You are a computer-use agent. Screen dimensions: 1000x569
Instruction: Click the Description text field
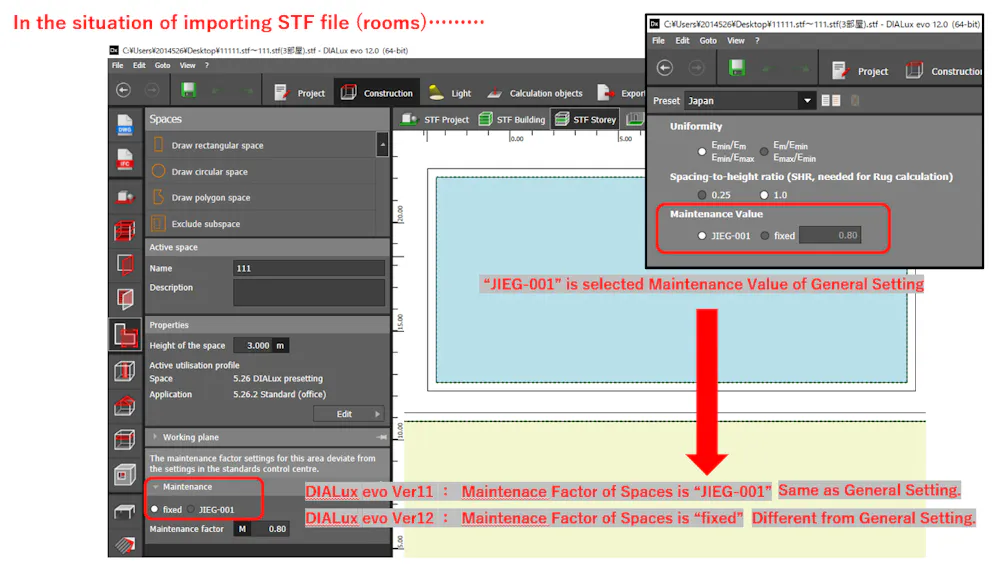(309, 292)
